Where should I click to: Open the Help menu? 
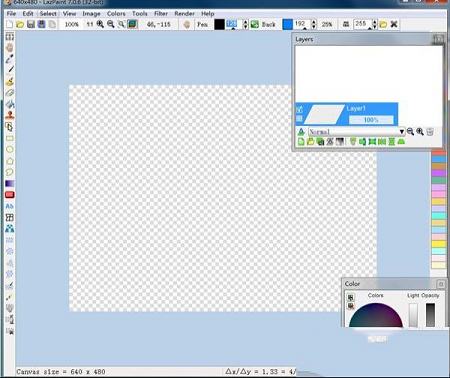[x=208, y=14]
